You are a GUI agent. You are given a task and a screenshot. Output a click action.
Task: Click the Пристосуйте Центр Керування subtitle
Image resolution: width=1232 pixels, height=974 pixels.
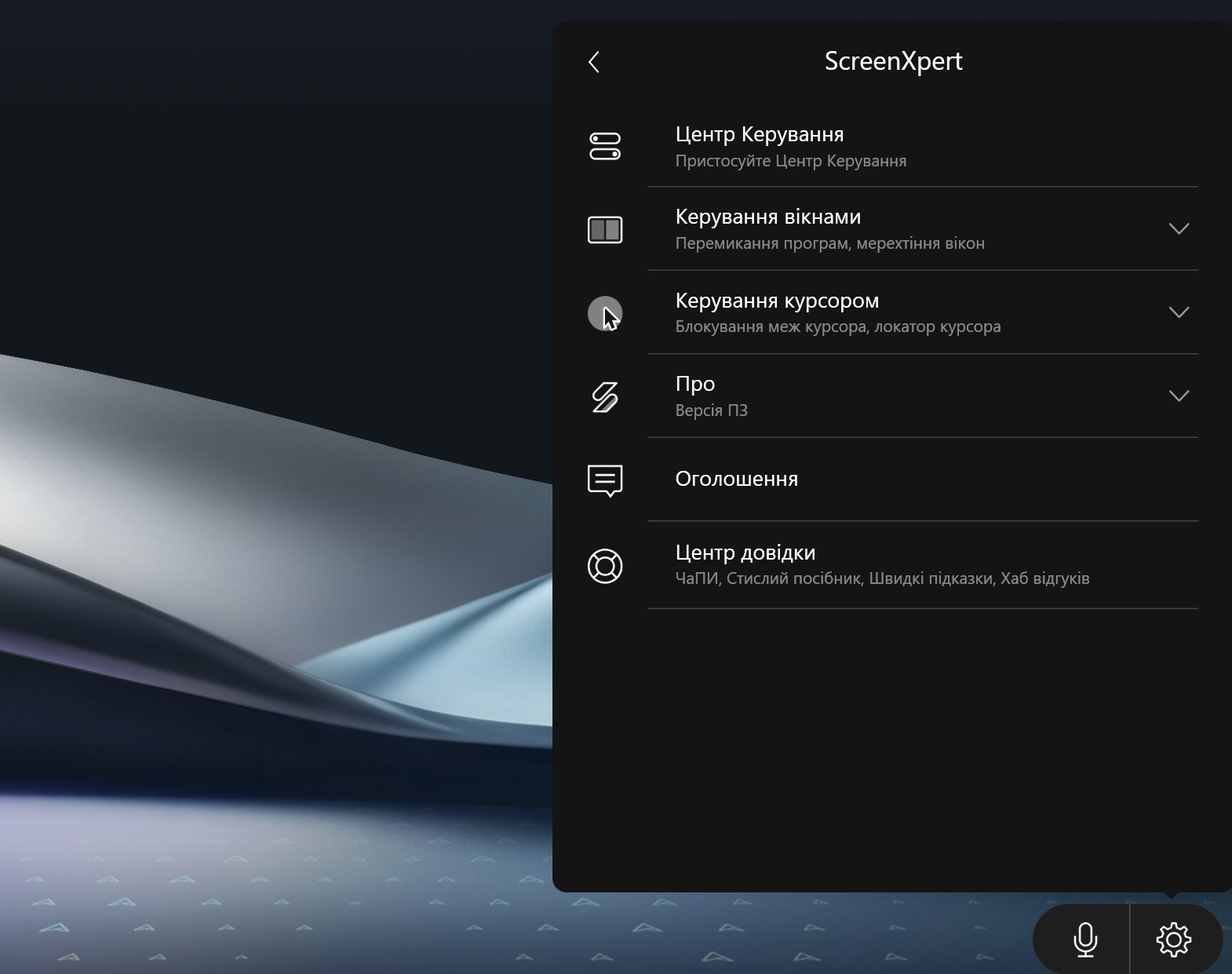(790, 162)
